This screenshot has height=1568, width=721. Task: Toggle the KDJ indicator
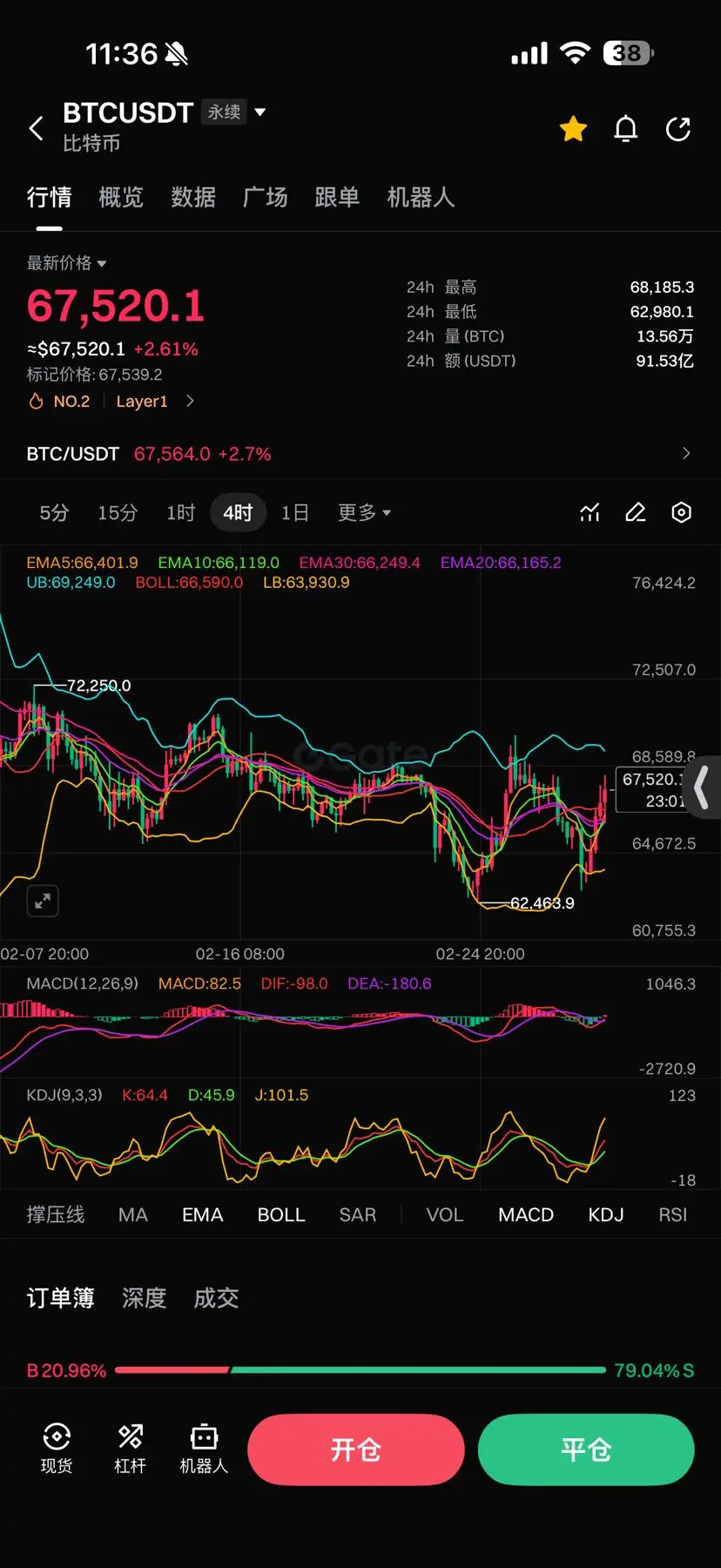pos(606,1215)
